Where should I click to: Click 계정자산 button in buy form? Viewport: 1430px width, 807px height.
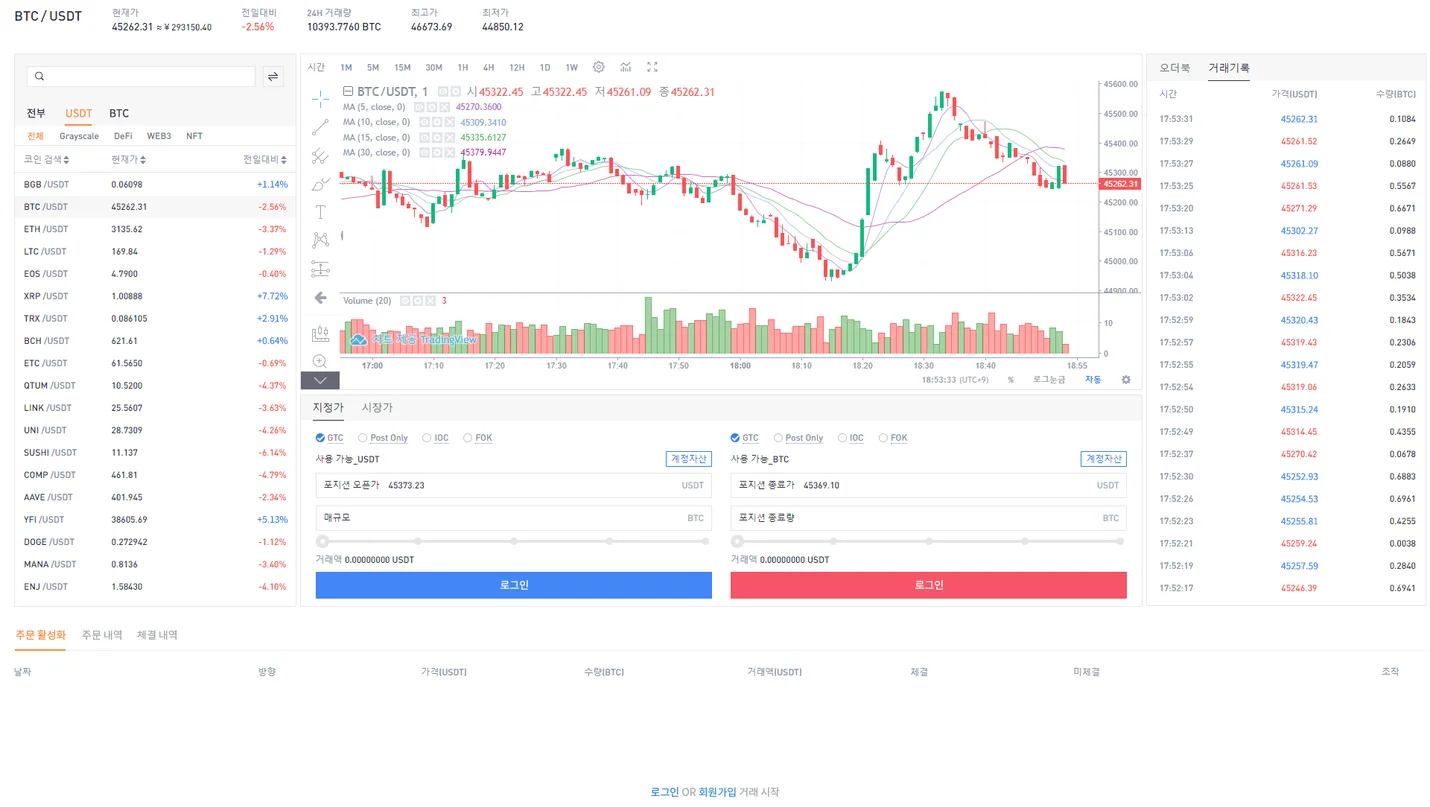pos(689,459)
